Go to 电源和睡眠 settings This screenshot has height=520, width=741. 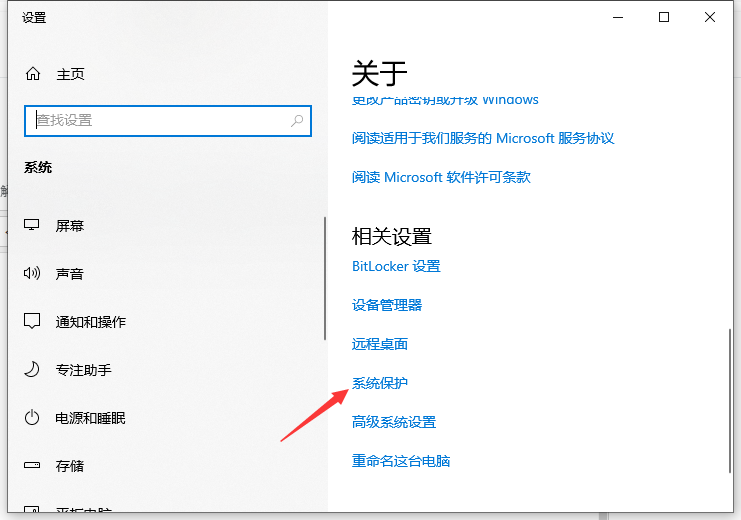coord(90,418)
